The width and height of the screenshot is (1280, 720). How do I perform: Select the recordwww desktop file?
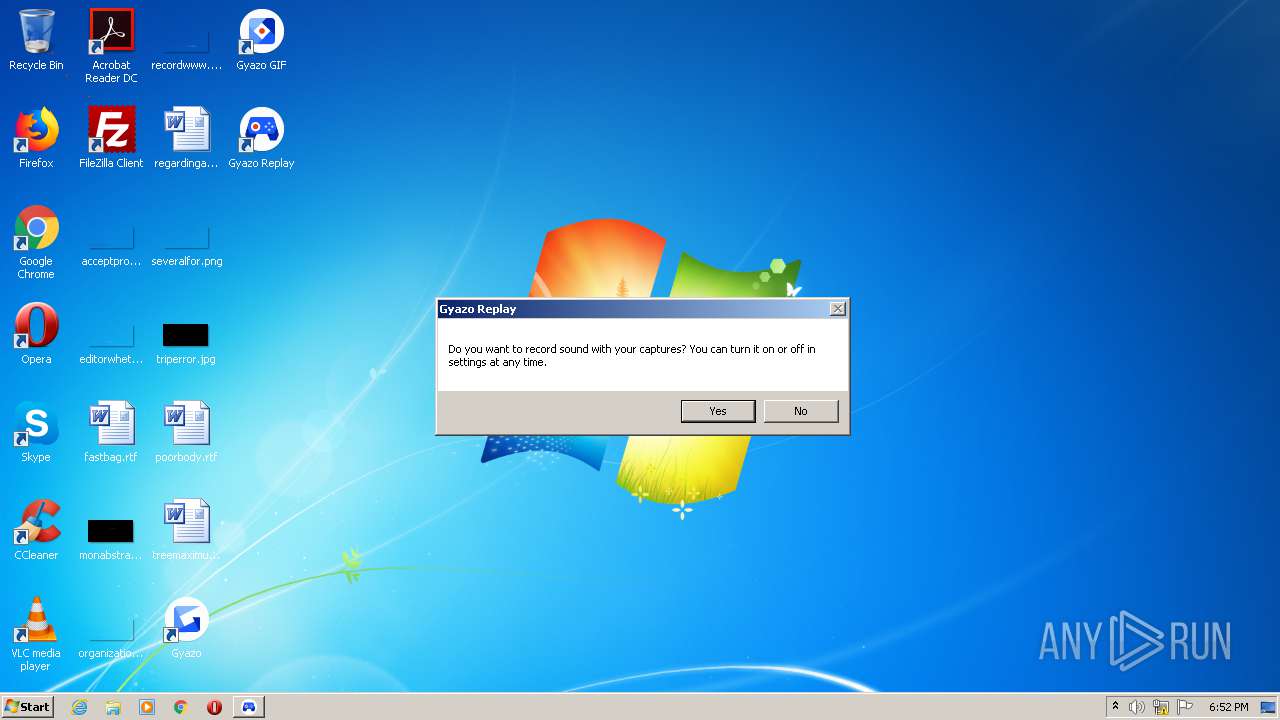pyautogui.click(x=186, y=46)
